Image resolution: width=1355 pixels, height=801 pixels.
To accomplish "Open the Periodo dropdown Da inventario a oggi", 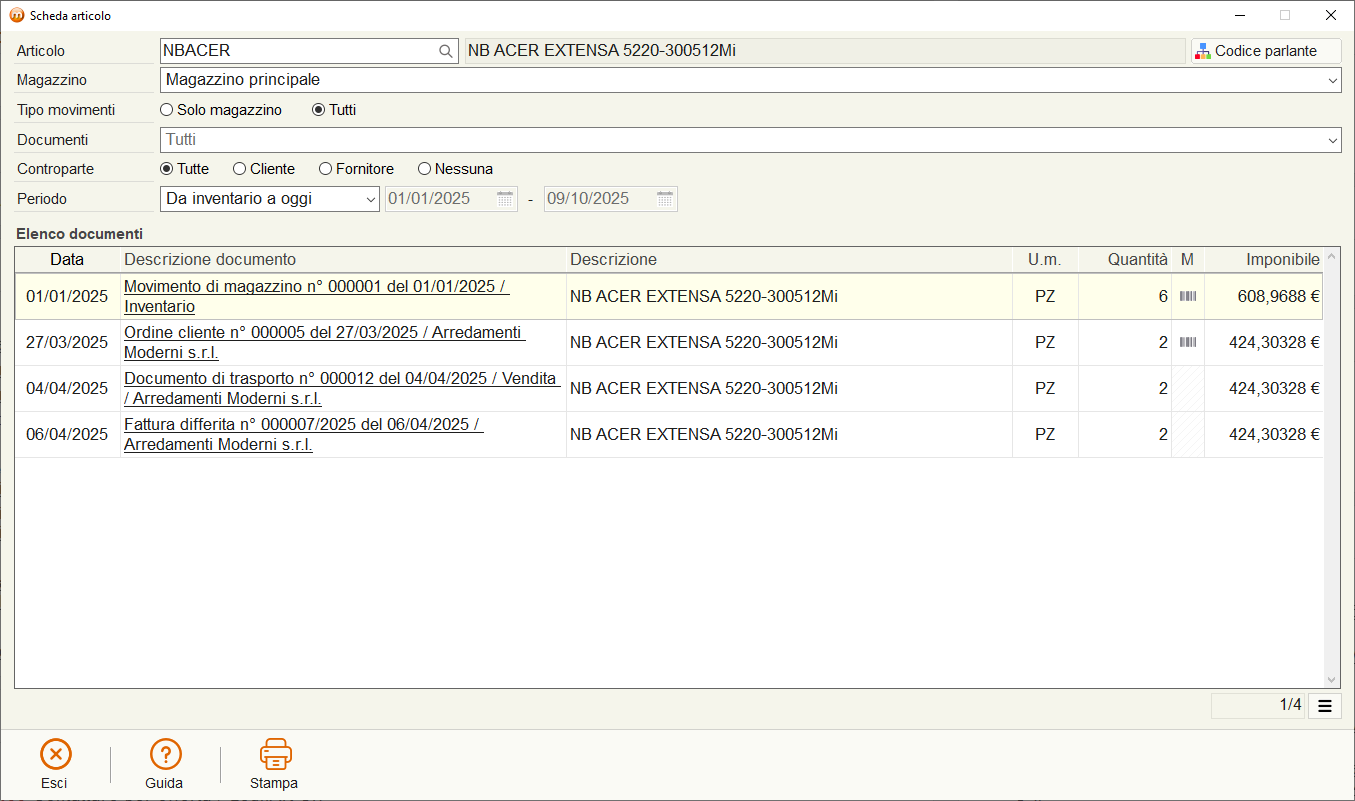I will tap(270, 198).
